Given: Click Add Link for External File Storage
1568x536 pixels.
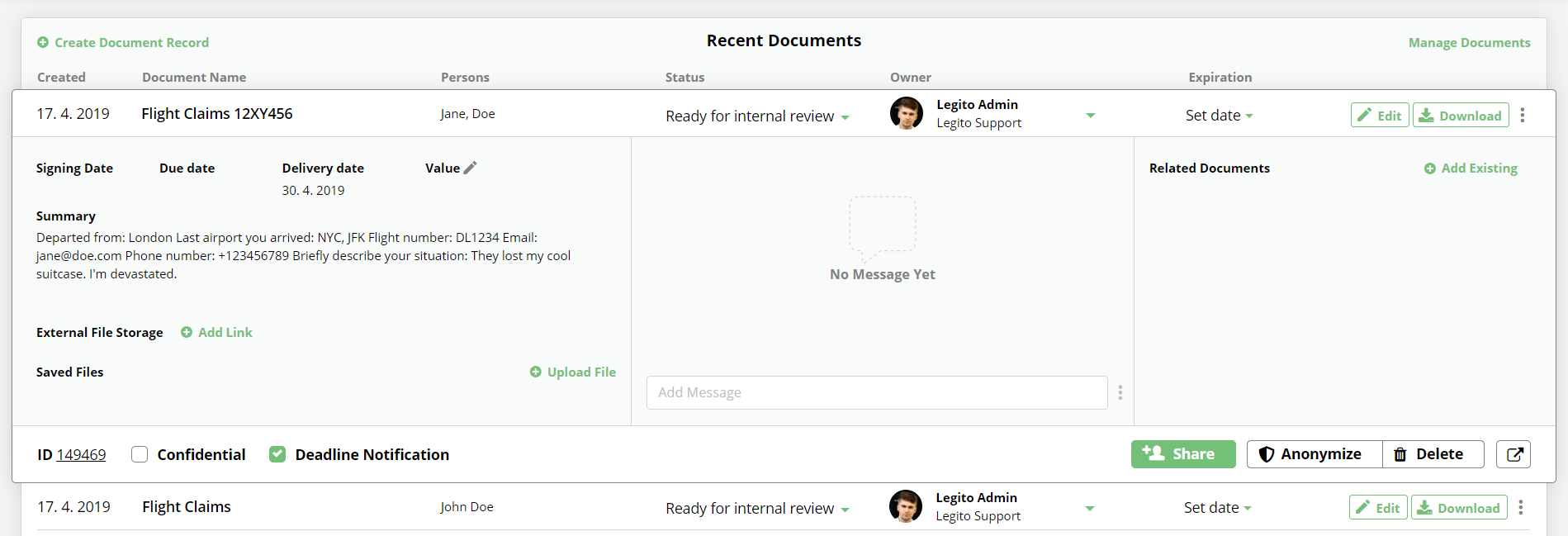Looking at the screenshot, I should [216, 332].
